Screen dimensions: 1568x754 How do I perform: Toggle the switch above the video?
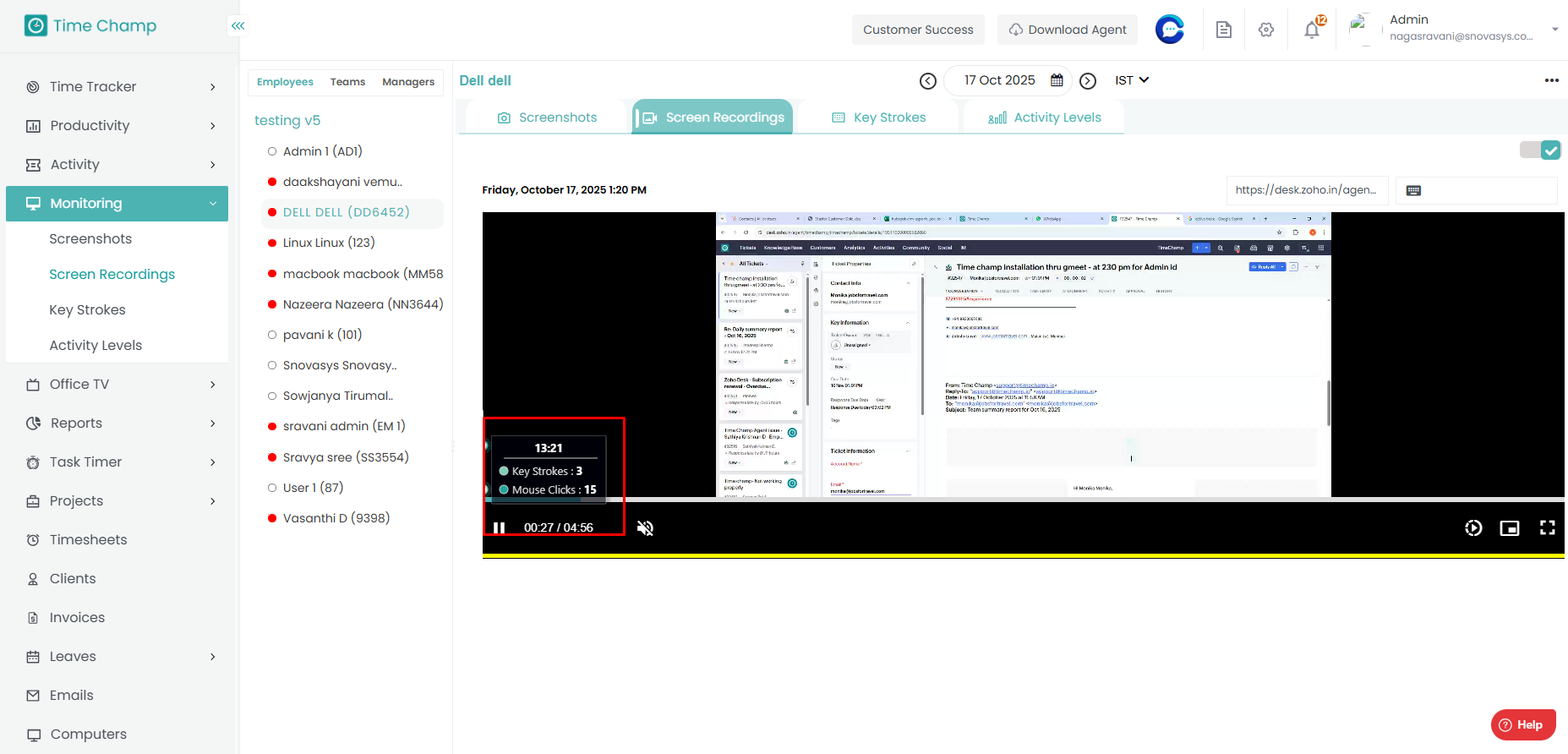pyautogui.click(x=1540, y=150)
